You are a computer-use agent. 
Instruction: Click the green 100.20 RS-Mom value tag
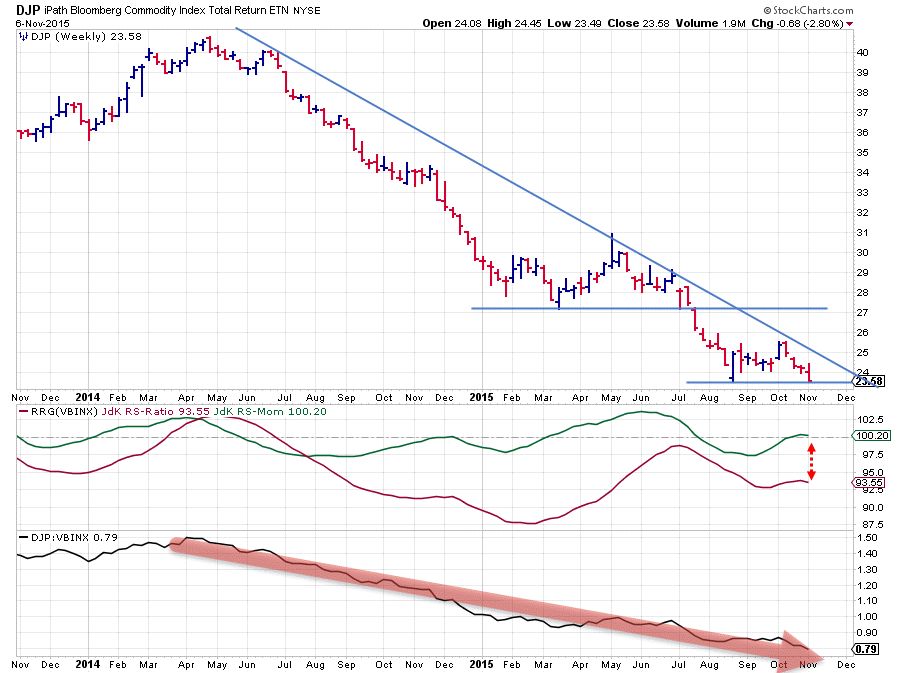pos(866,436)
